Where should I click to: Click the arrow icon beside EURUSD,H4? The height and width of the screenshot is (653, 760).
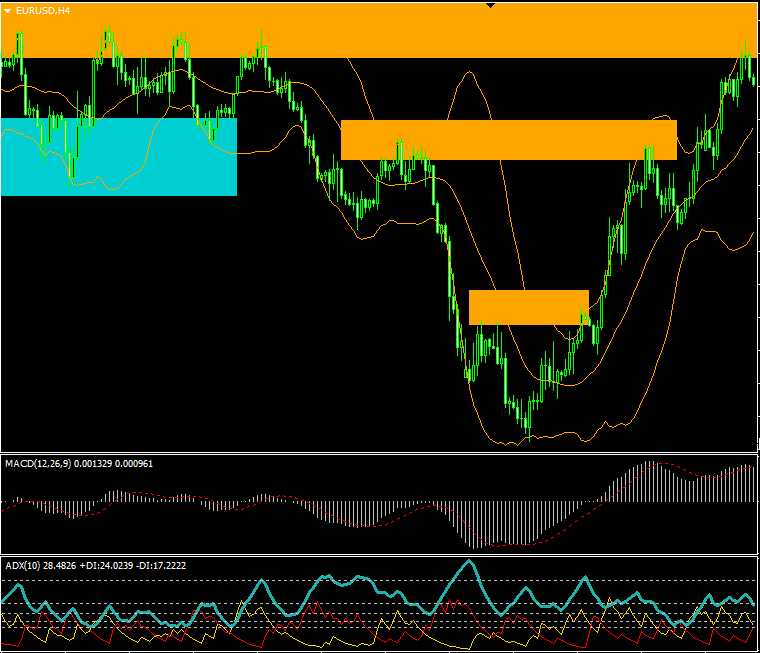click(8, 10)
